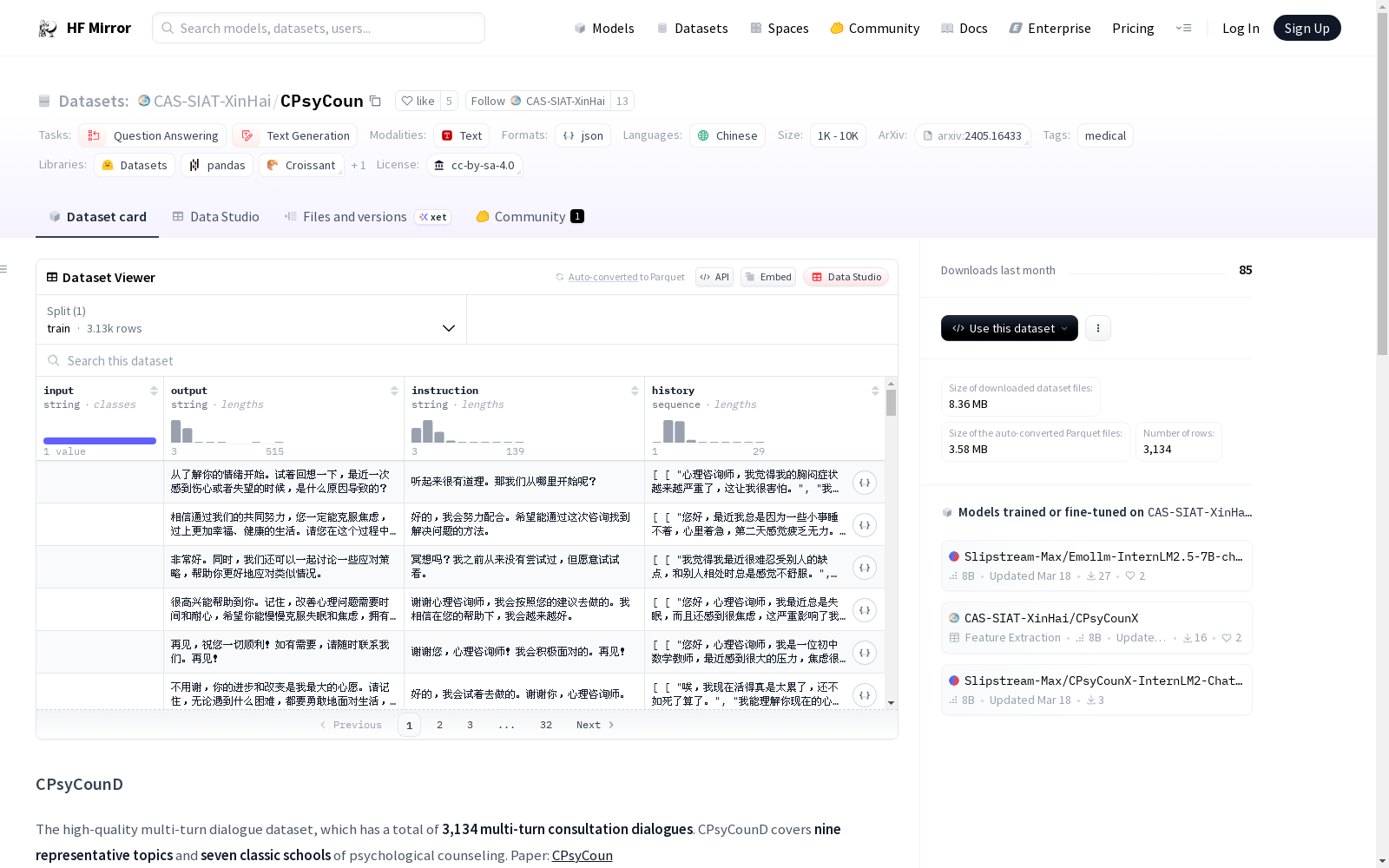This screenshot has width=1389, height=868.
Task: Open the arxiv:2405.16433 paper tag
Action: coord(972,135)
